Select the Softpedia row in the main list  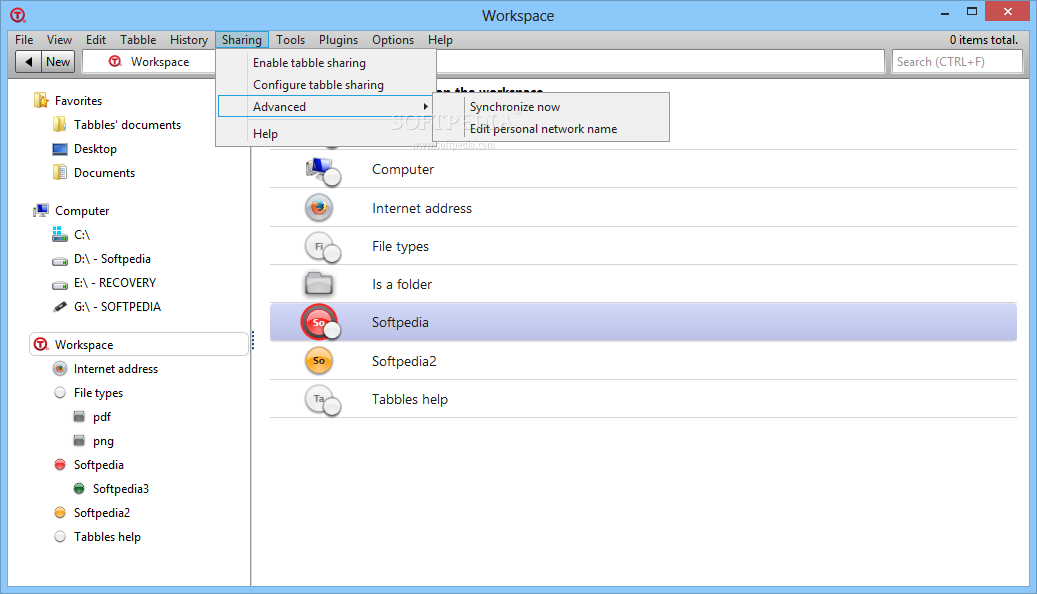643,322
